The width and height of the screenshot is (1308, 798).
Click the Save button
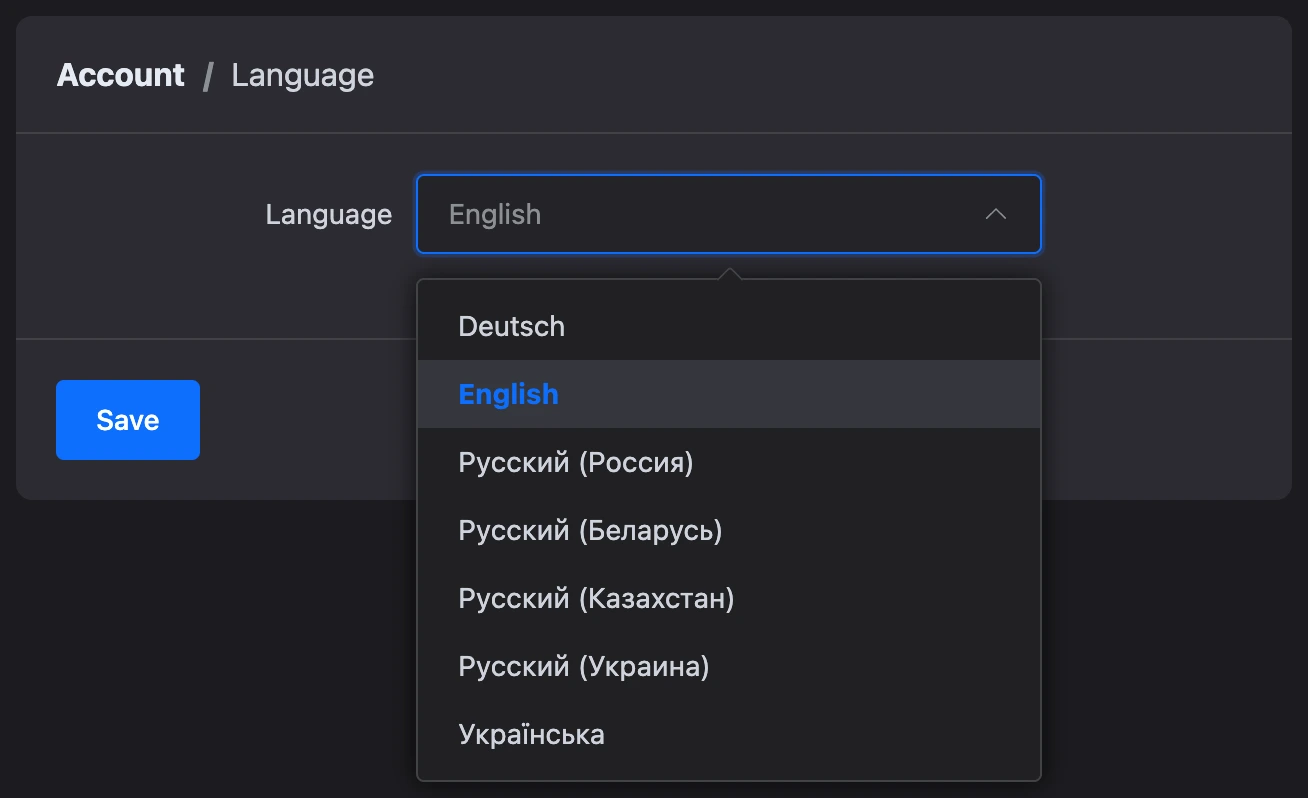(x=128, y=420)
